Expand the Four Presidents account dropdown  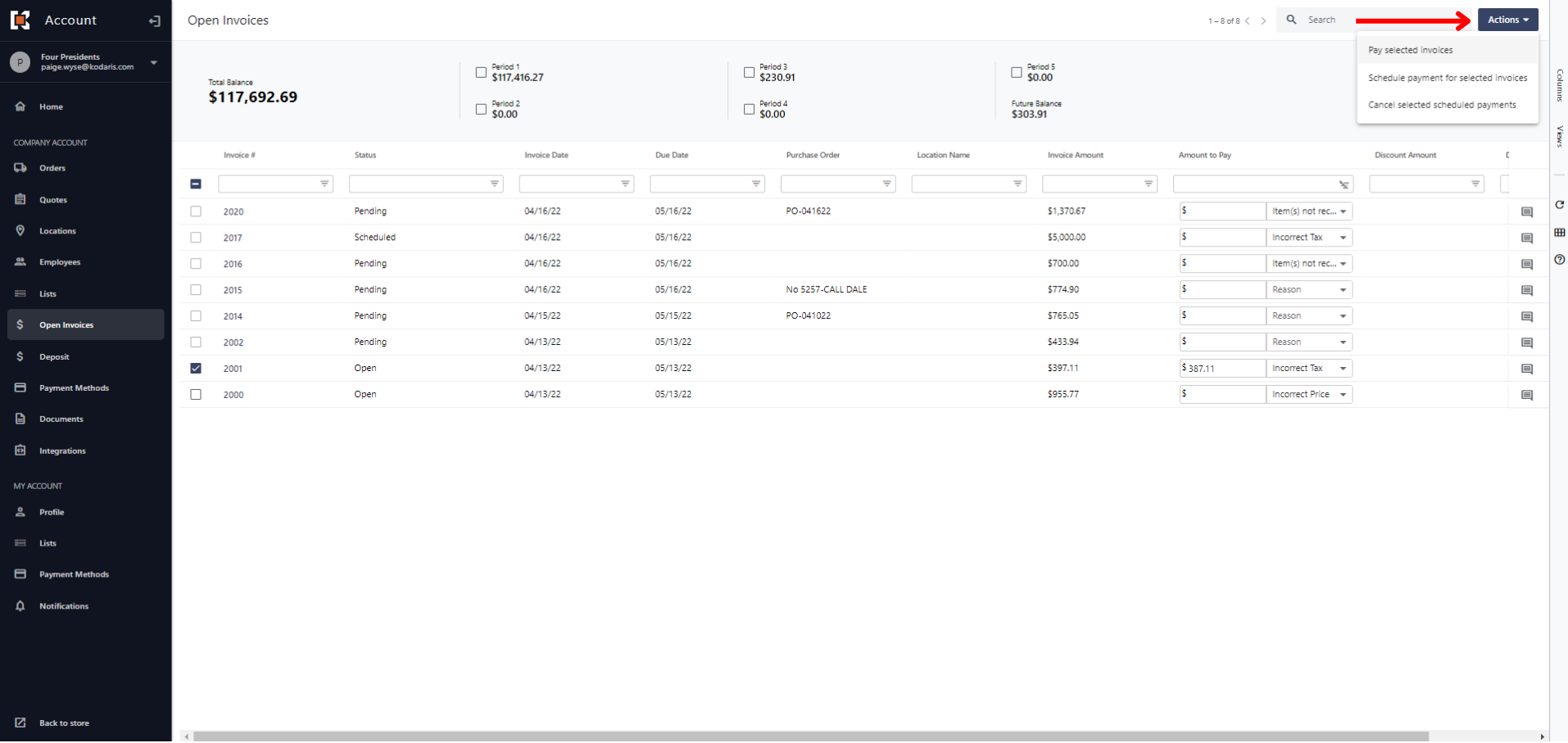pyautogui.click(x=153, y=62)
